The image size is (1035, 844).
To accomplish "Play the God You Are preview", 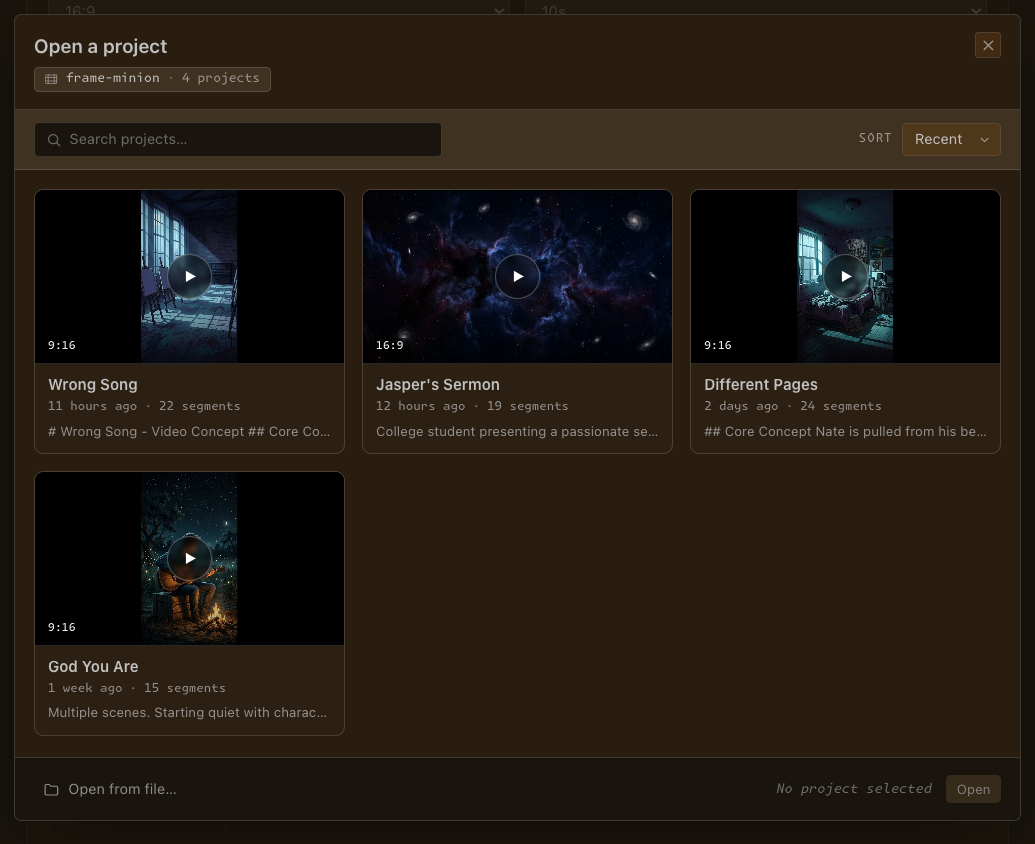I will click(189, 558).
